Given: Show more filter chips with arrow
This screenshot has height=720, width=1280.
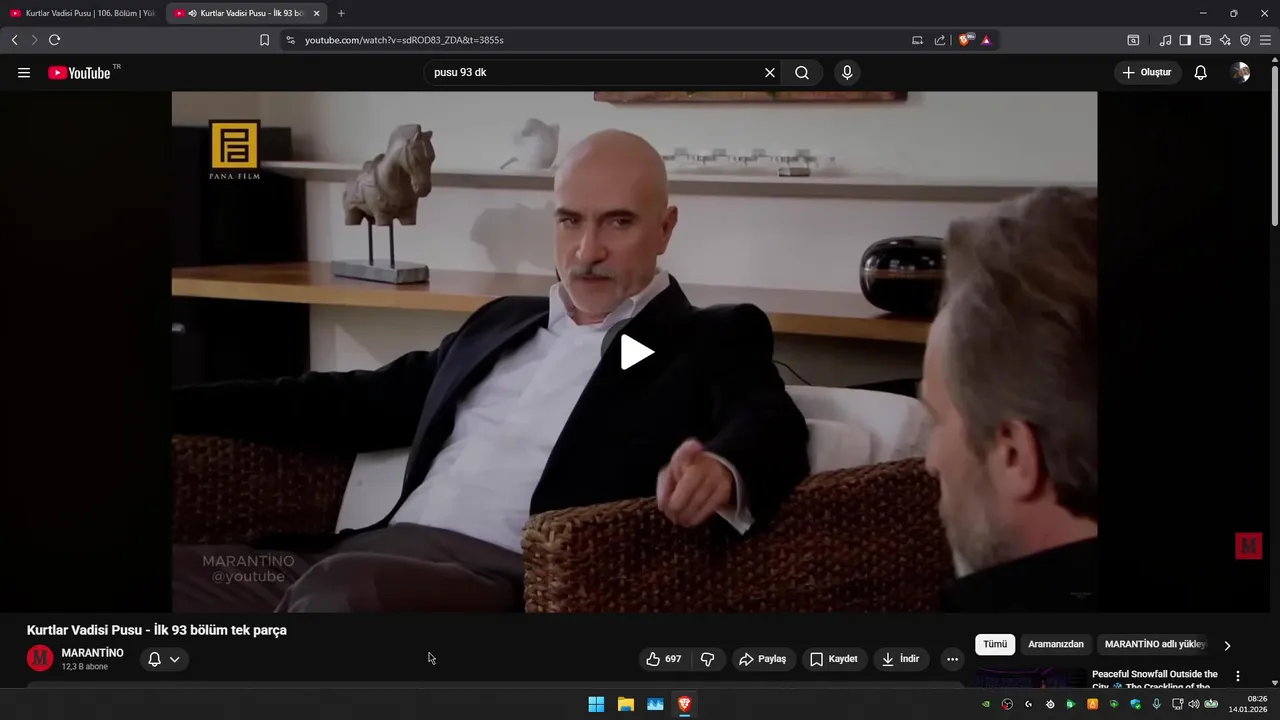Looking at the screenshot, I should [x=1227, y=645].
